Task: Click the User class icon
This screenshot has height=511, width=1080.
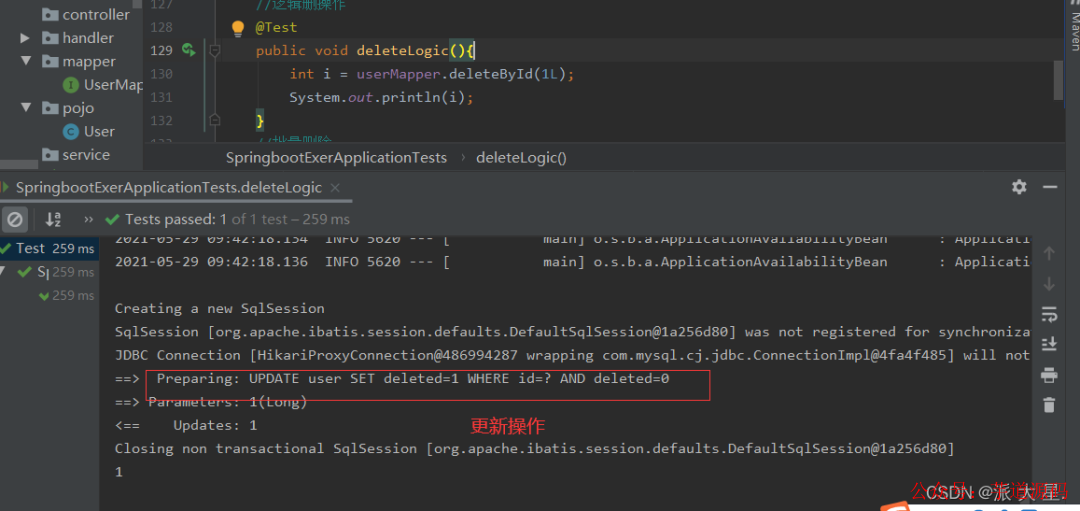Action: click(x=70, y=132)
